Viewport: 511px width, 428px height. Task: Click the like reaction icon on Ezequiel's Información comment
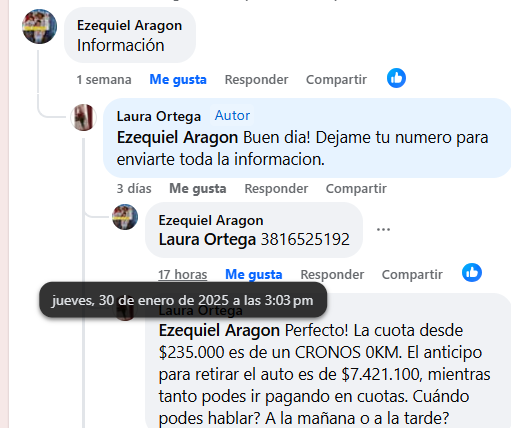tap(396, 78)
